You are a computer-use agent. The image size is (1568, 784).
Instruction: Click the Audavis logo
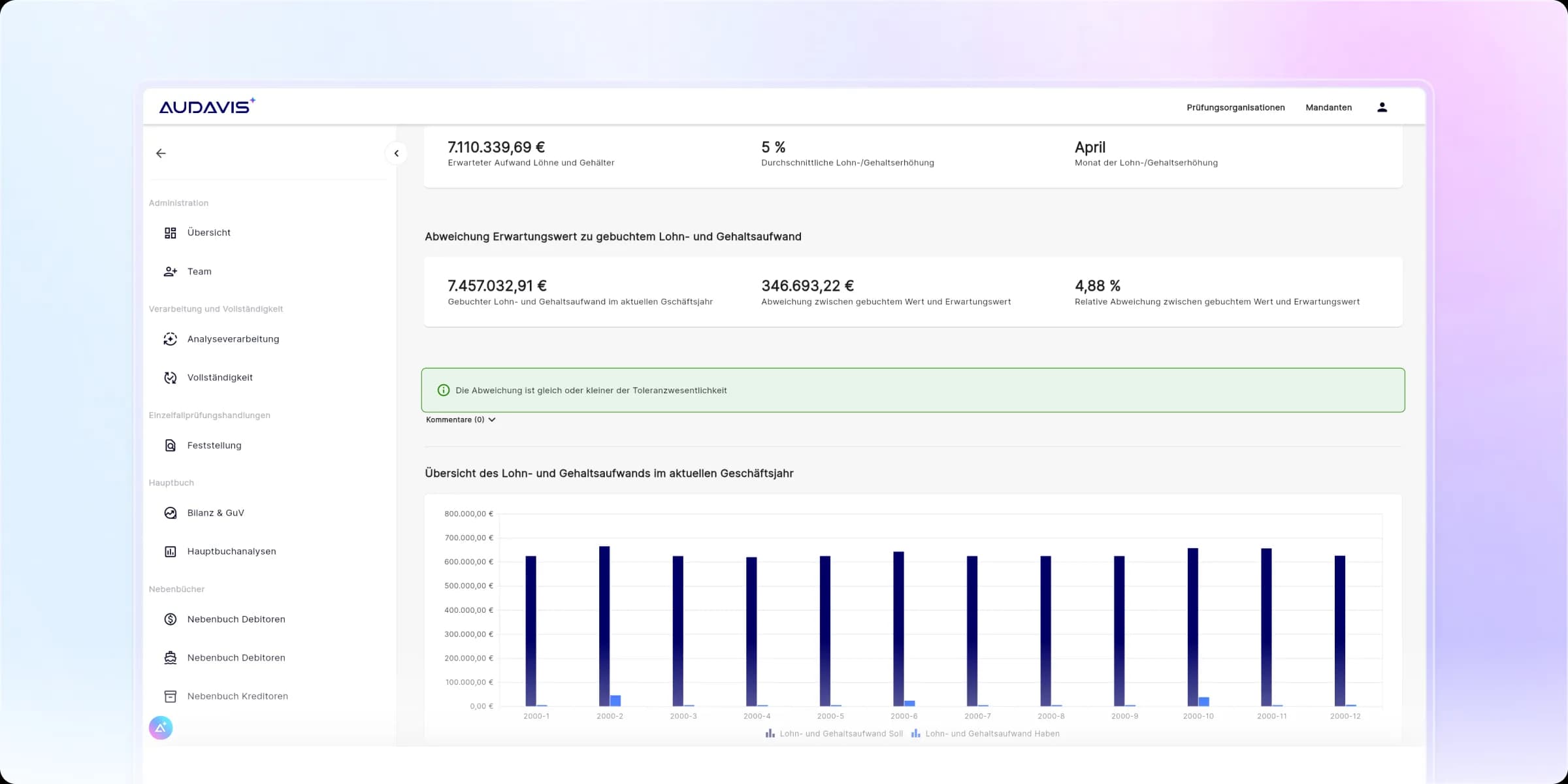coord(206,106)
